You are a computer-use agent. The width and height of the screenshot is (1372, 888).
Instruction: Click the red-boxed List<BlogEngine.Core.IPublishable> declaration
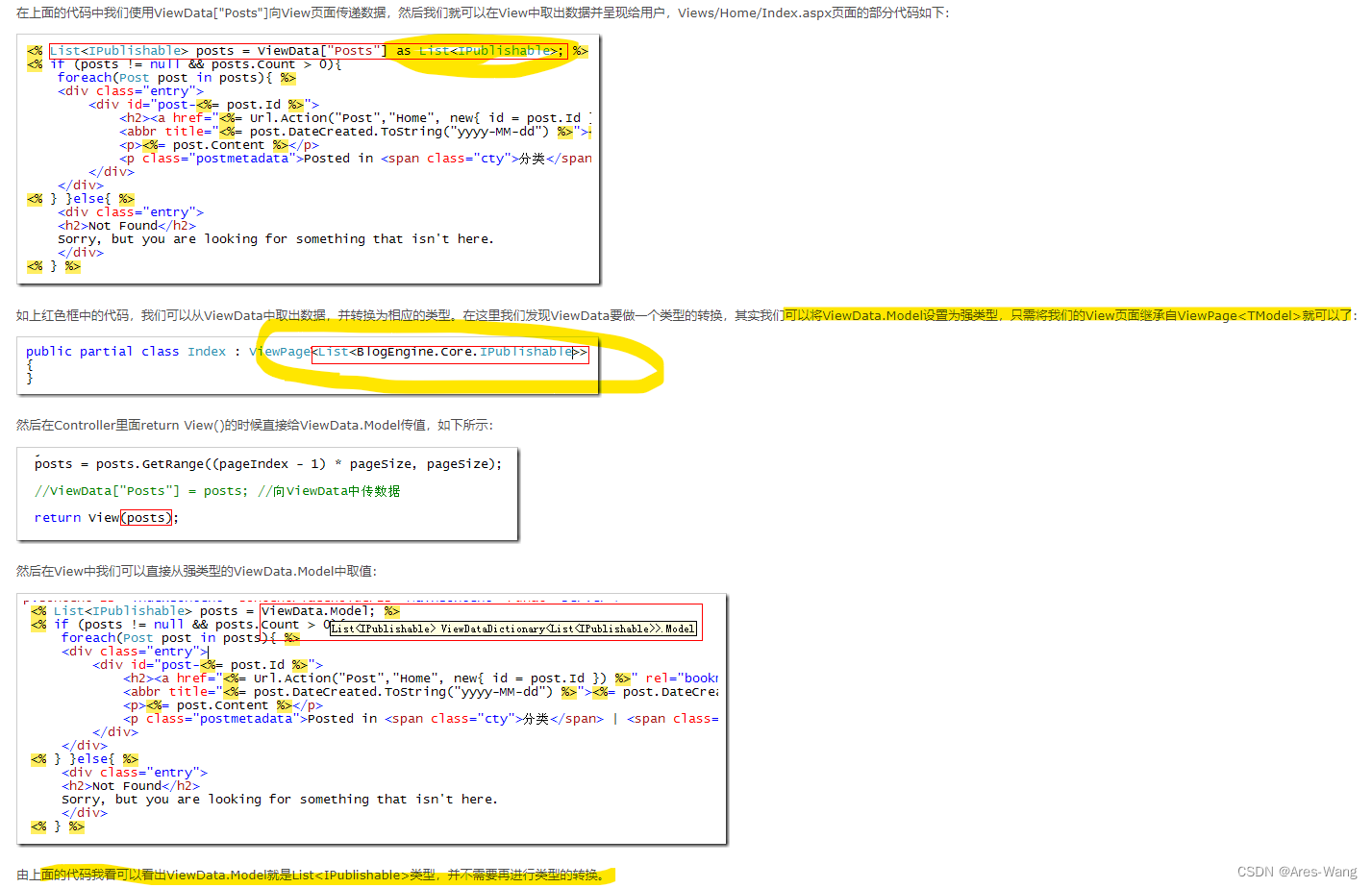[x=449, y=351]
